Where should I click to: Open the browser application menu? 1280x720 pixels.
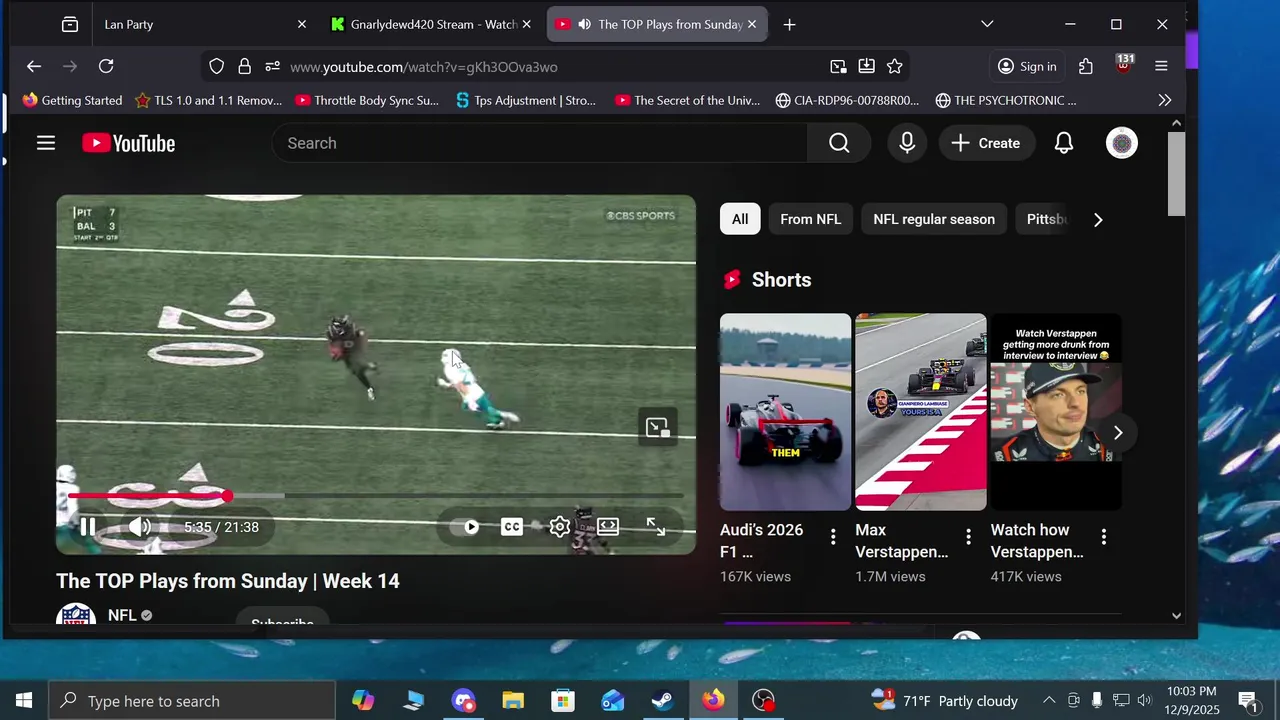1161,66
